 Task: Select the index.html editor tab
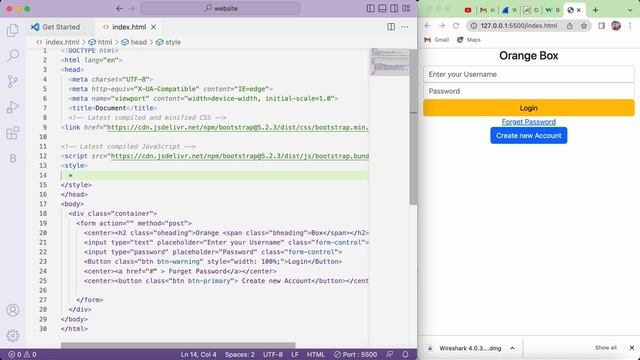click(x=129, y=27)
